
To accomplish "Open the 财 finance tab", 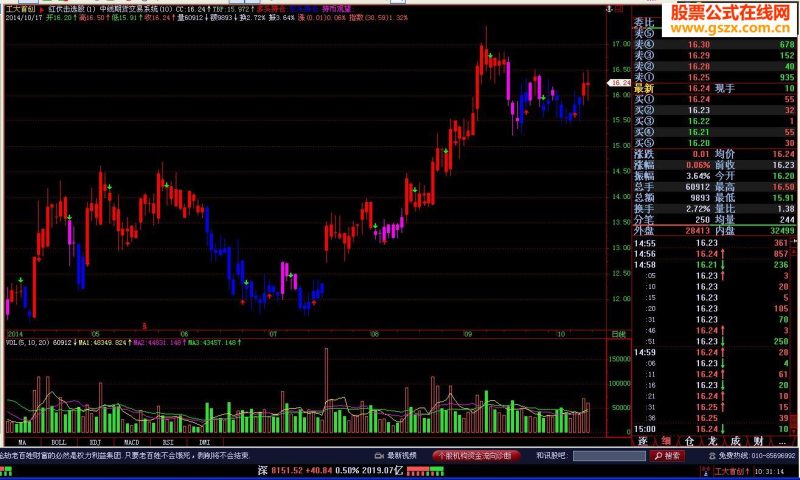I will pyautogui.click(x=758, y=441).
